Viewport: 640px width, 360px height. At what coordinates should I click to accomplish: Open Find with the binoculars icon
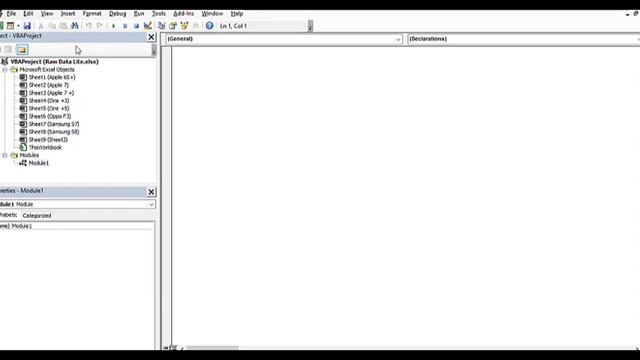coord(74,26)
